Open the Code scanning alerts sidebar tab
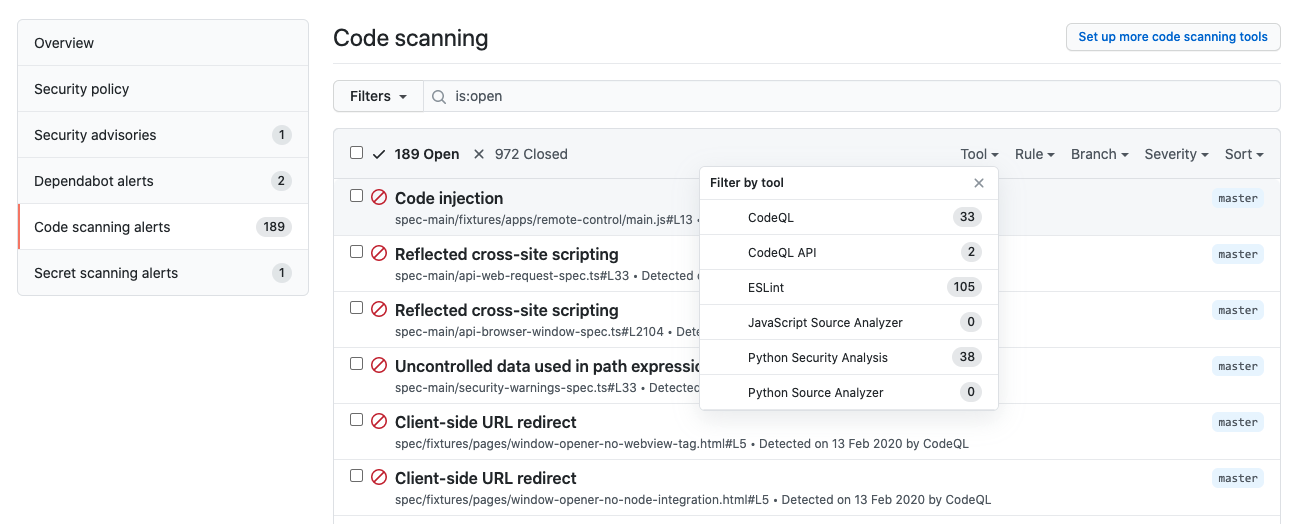1297x524 pixels. [x=163, y=227]
